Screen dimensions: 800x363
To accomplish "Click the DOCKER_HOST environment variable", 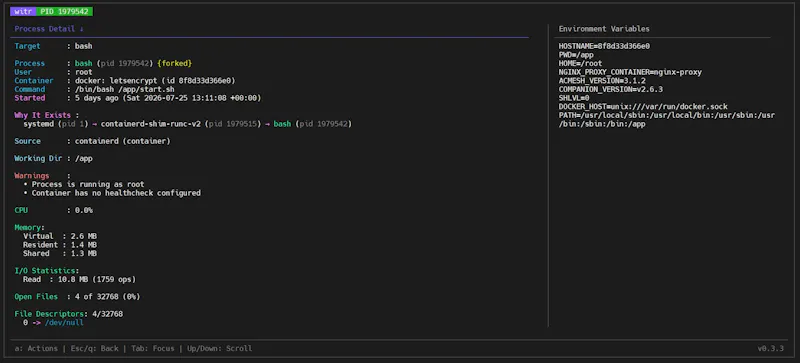I will tap(643, 107).
